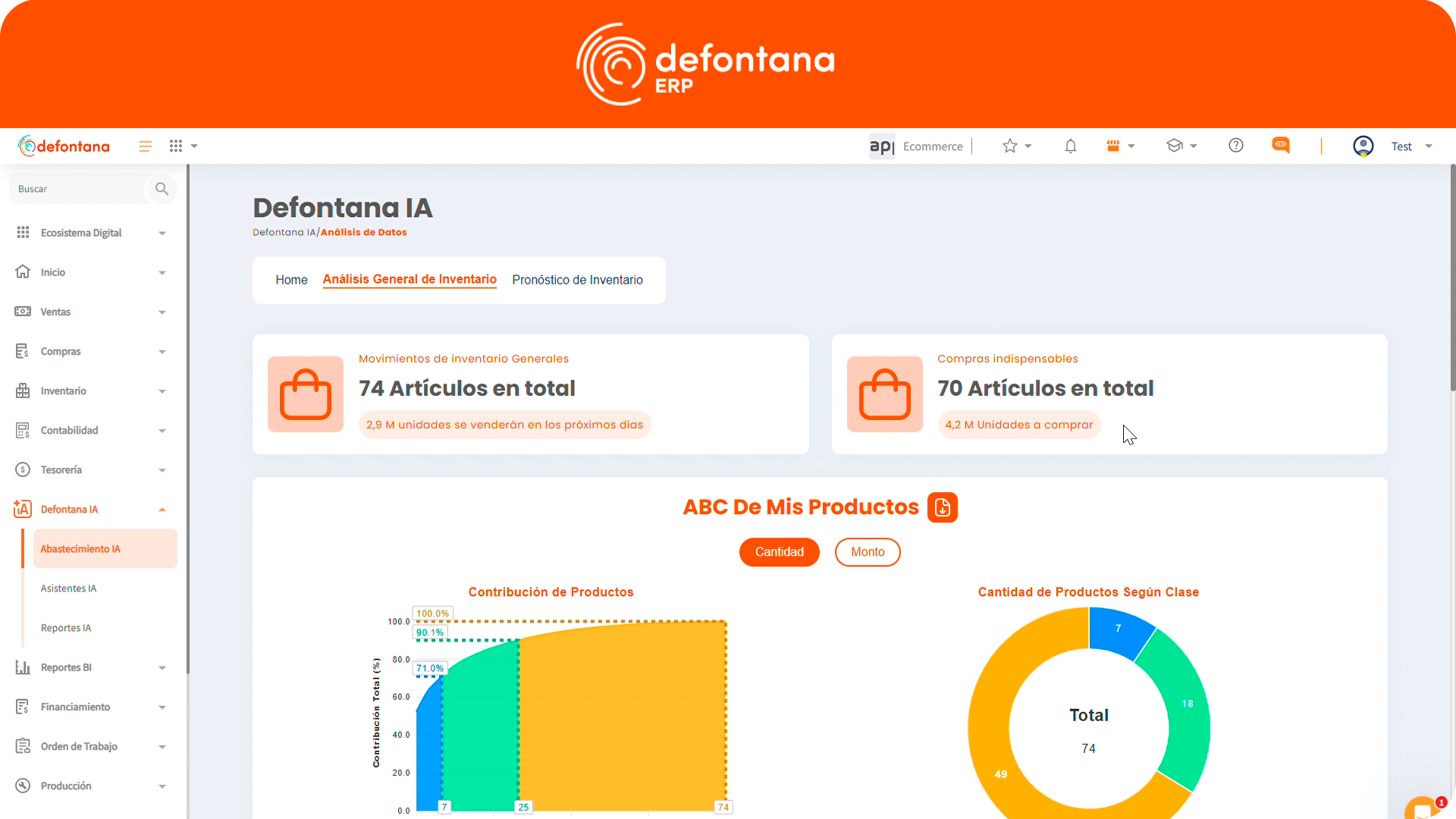Expand the Ecosistema Digital menu arrow
The image size is (1456, 819).
[x=162, y=234]
